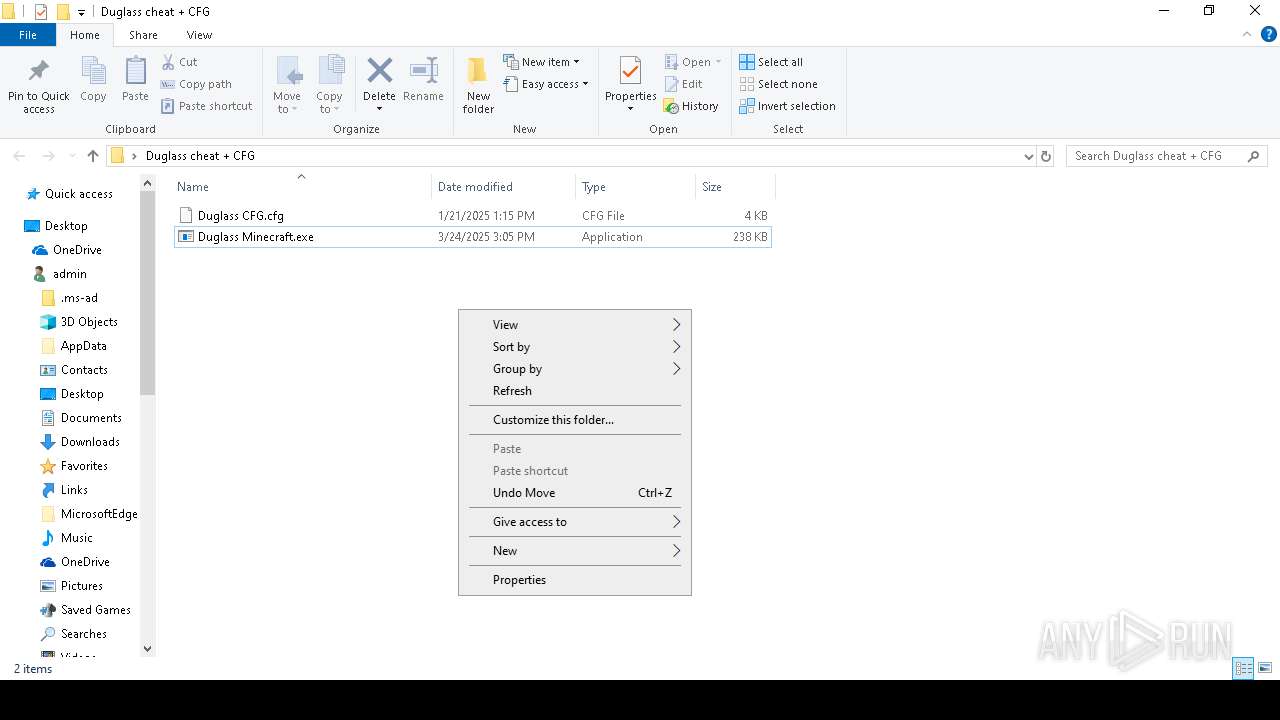1280x720 pixels.
Task: Click the Edit button in the ribbon
Action: 683,84
